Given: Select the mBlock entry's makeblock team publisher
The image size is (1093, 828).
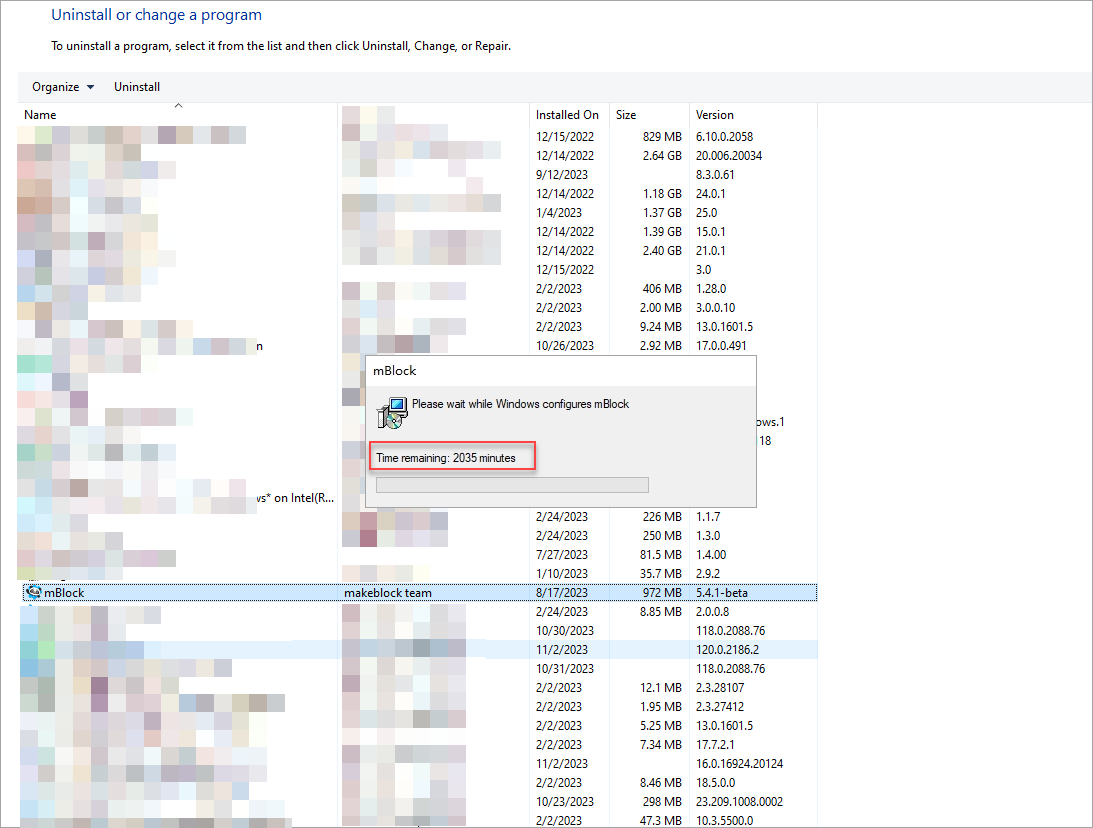Looking at the screenshot, I should 388,593.
